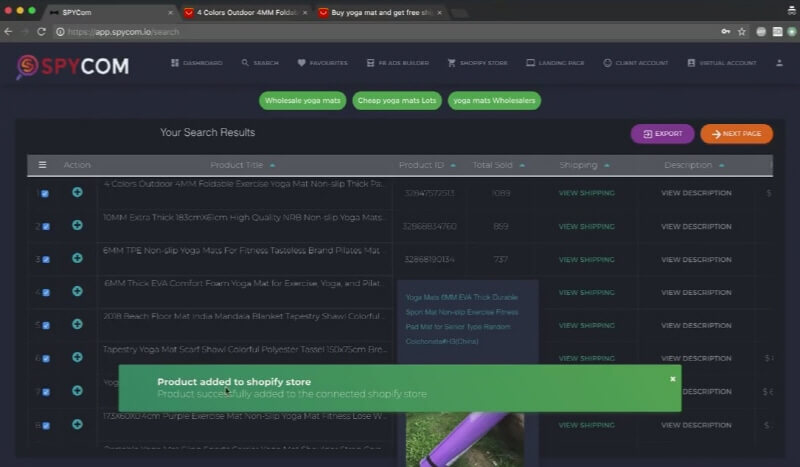
Task: Switch to the '4 Colors Outdoor 4MM' browser tab
Action: pyautogui.click(x=246, y=12)
